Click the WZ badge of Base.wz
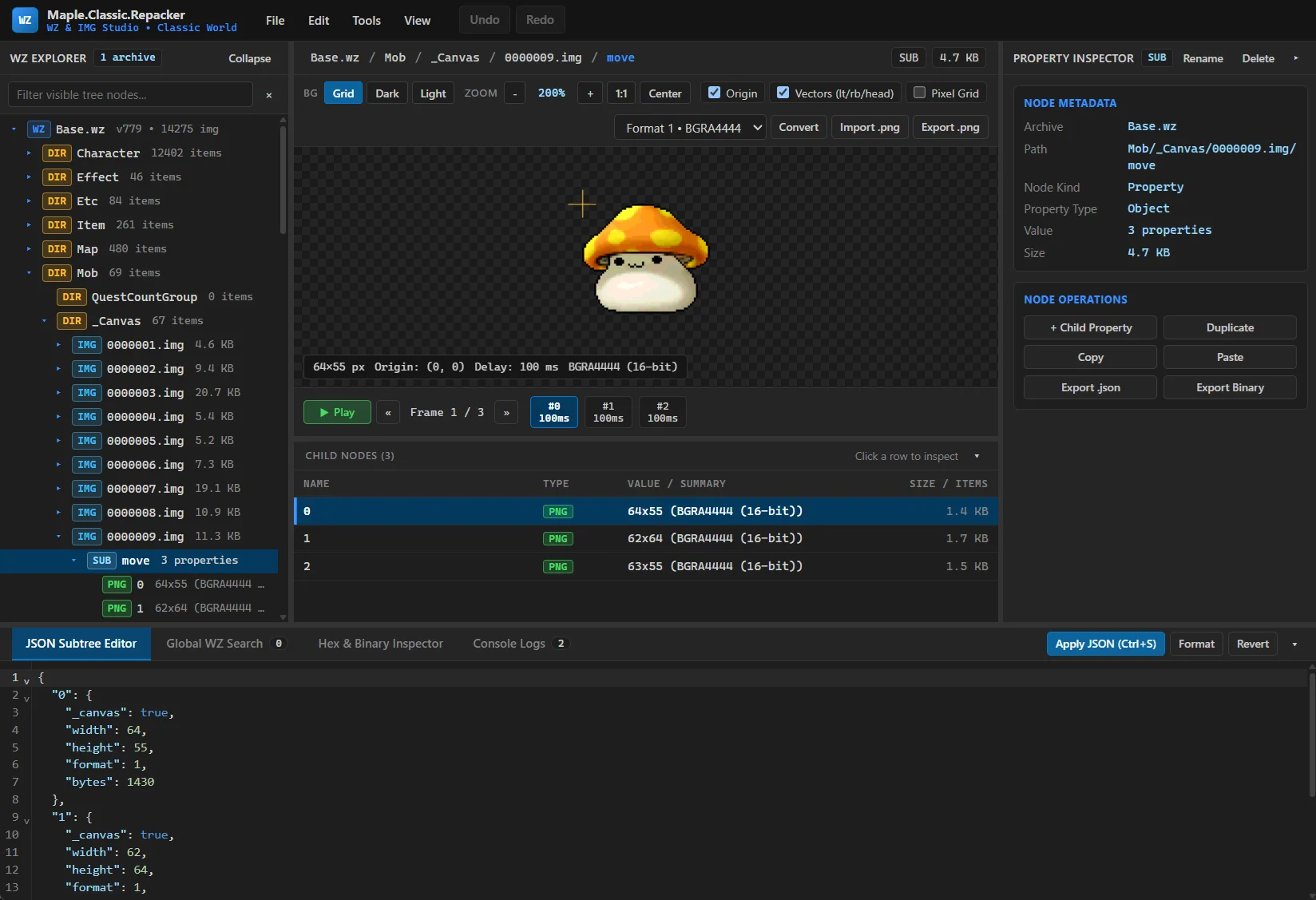The image size is (1316, 900). coord(38,129)
